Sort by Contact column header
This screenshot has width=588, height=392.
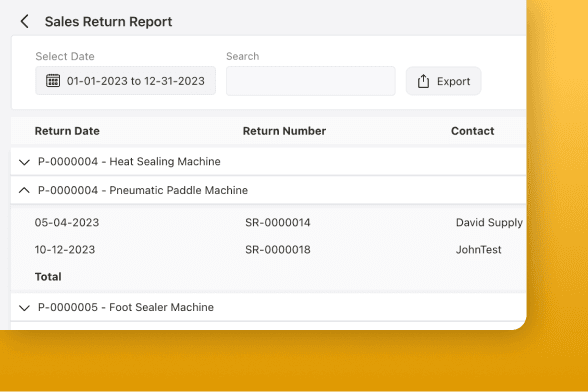pos(472,131)
